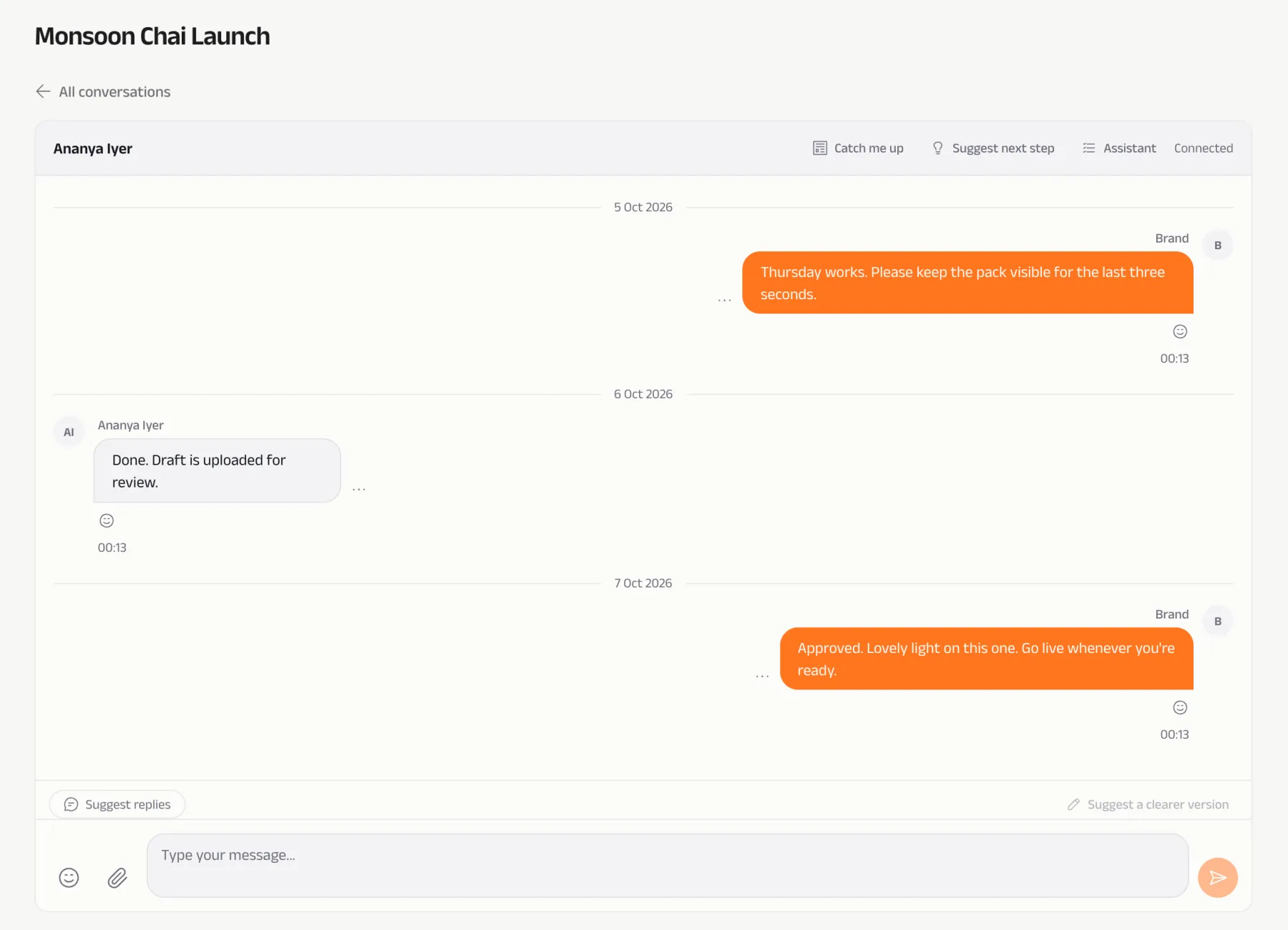Click the 6 Oct 2026 date separator
Screen dimensions: 1288x930
[643, 394]
